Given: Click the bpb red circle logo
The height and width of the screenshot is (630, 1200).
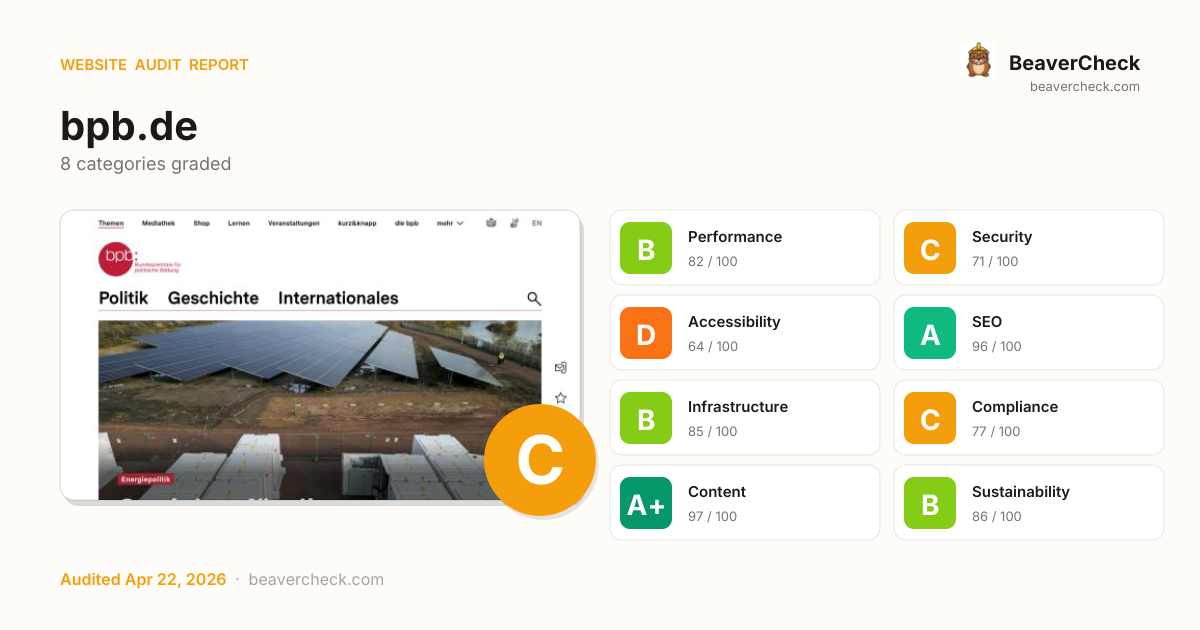Looking at the screenshot, I should pyautogui.click(x=116, y=259).
